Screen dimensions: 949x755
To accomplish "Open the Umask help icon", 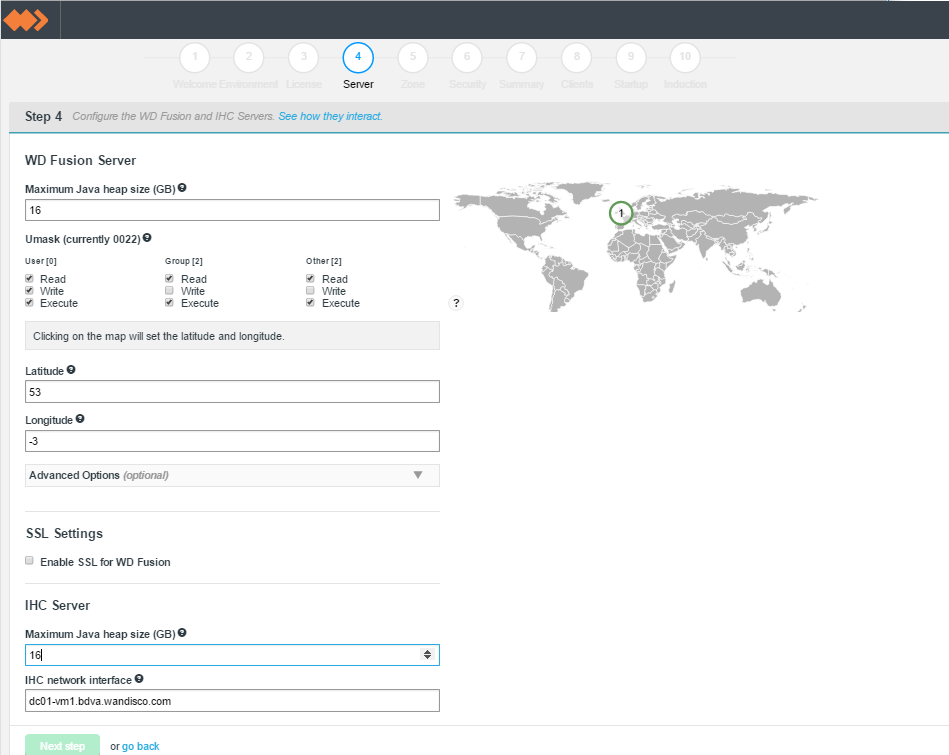I will coord(147,238).
